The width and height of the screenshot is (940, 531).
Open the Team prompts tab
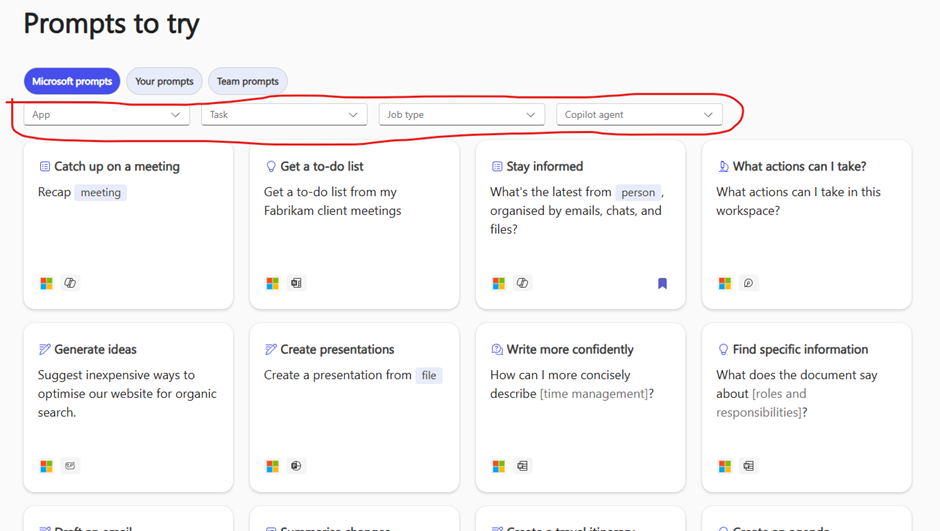(248, 81)
